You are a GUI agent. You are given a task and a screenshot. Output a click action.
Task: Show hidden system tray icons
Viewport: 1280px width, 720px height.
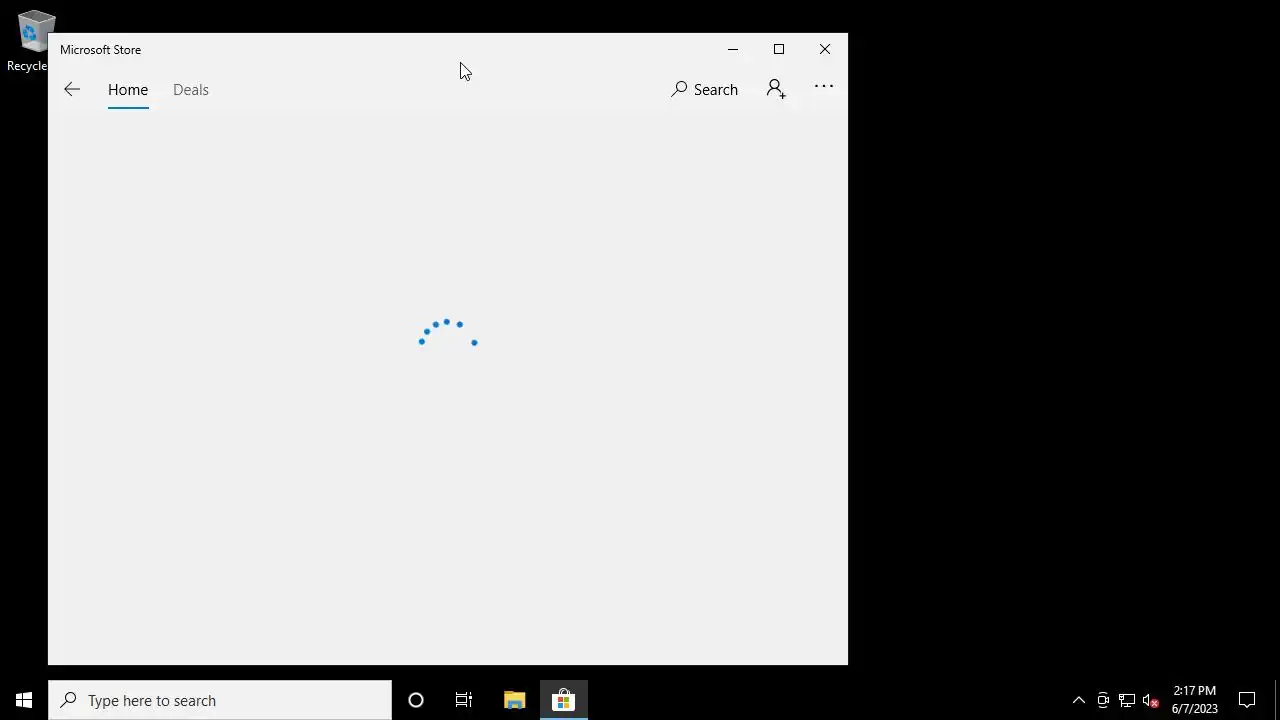1079,700
